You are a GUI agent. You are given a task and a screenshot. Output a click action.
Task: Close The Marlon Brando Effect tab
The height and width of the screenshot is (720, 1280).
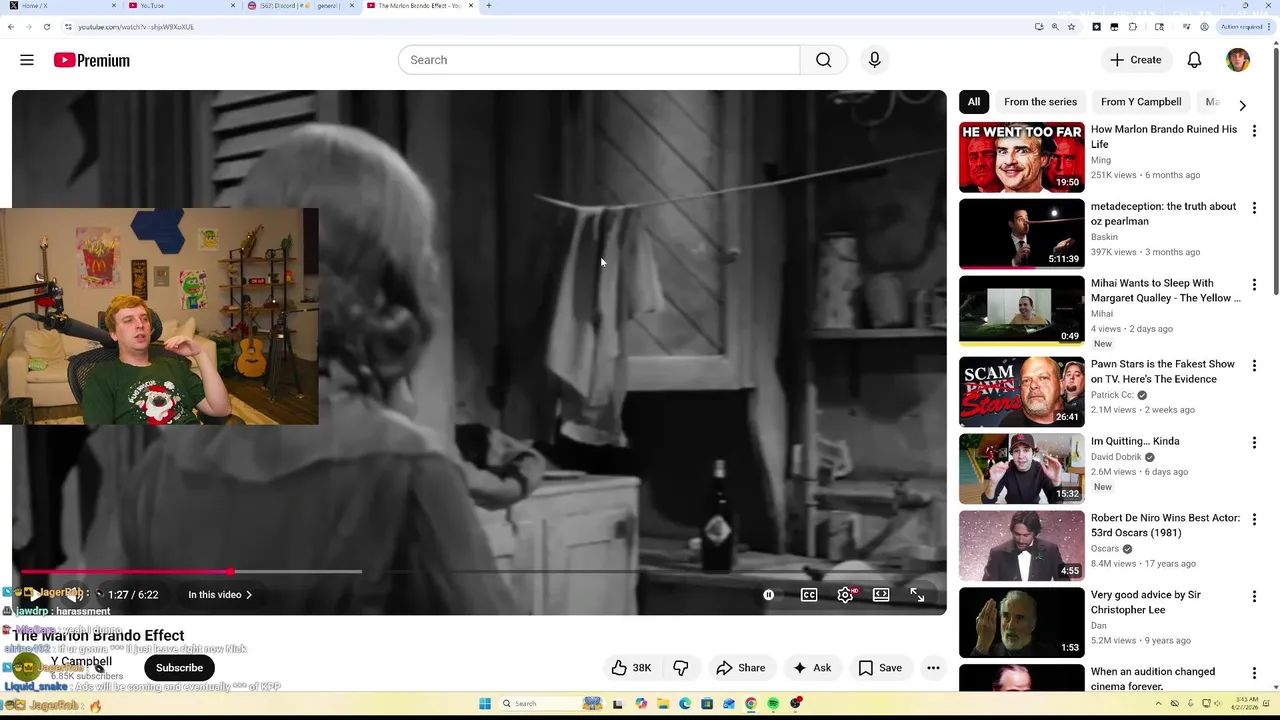(x=470, y=6)
